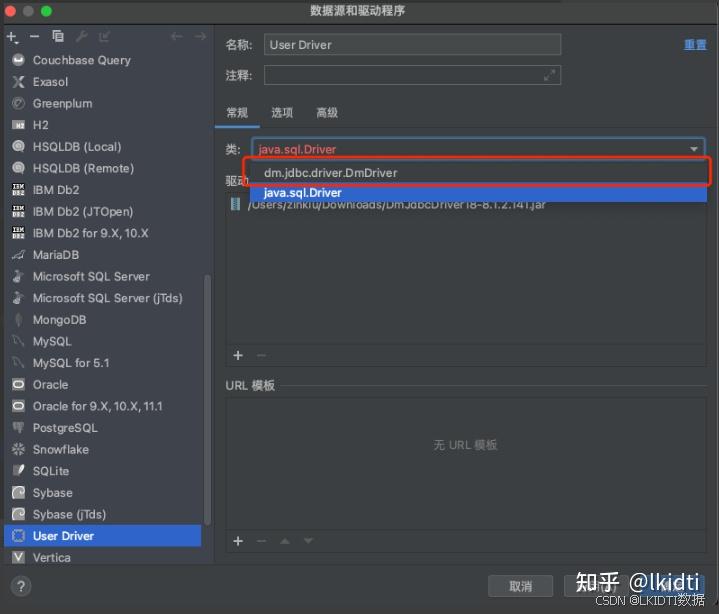
Task: Switch to the 选项 tab
Action: pyautogui.click(x=282, y=112)
